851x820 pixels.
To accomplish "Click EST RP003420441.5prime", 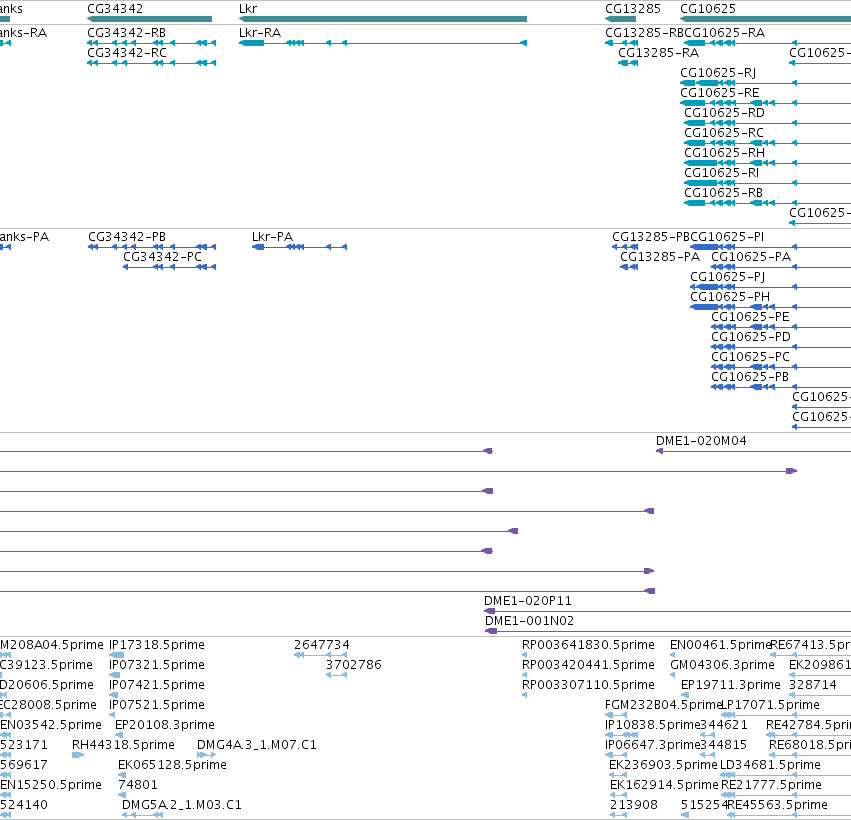I will pos(588,665).
